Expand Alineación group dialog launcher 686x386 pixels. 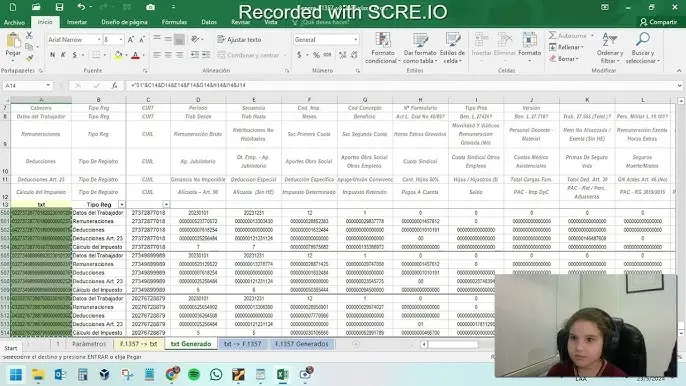tap(287, 70)
